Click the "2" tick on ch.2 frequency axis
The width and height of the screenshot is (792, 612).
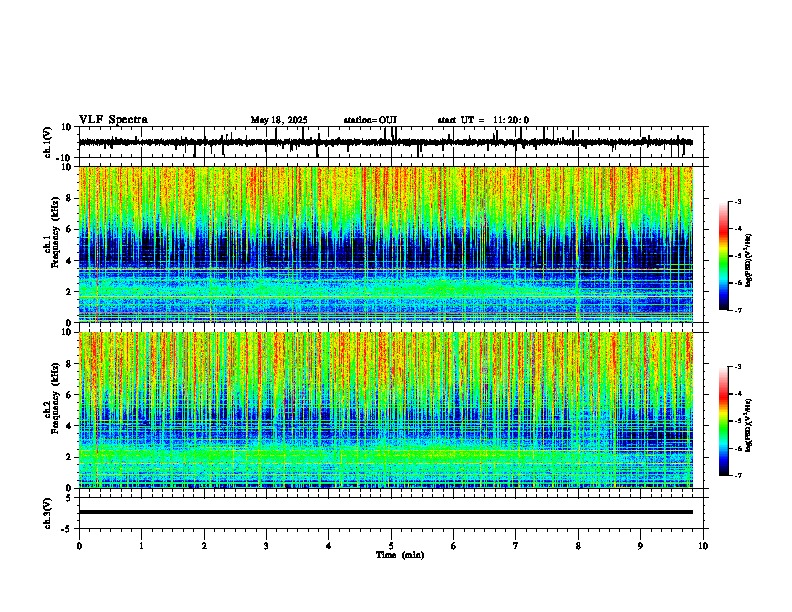[70, 457]
